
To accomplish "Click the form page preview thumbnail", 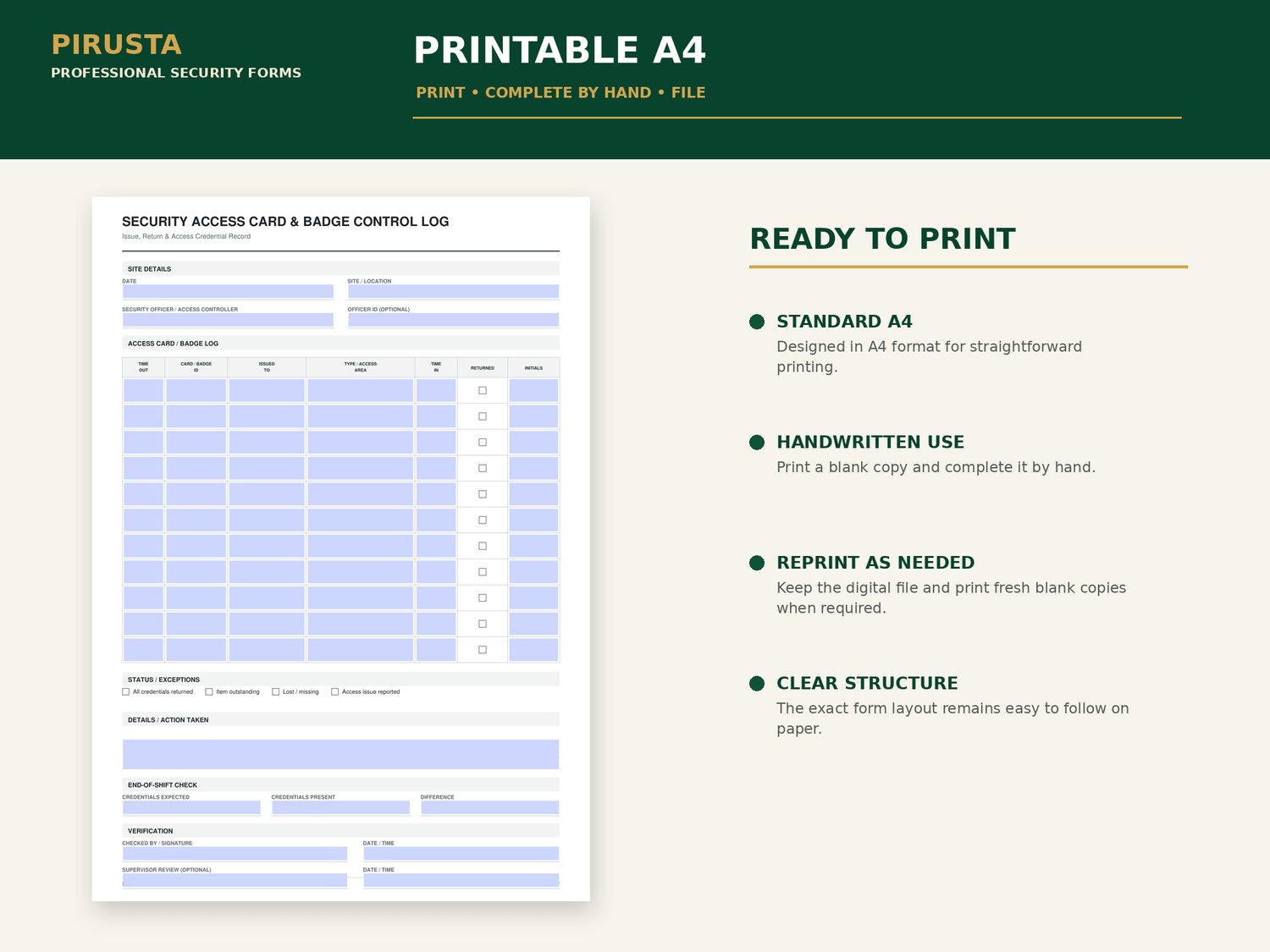I will point(340,548).
